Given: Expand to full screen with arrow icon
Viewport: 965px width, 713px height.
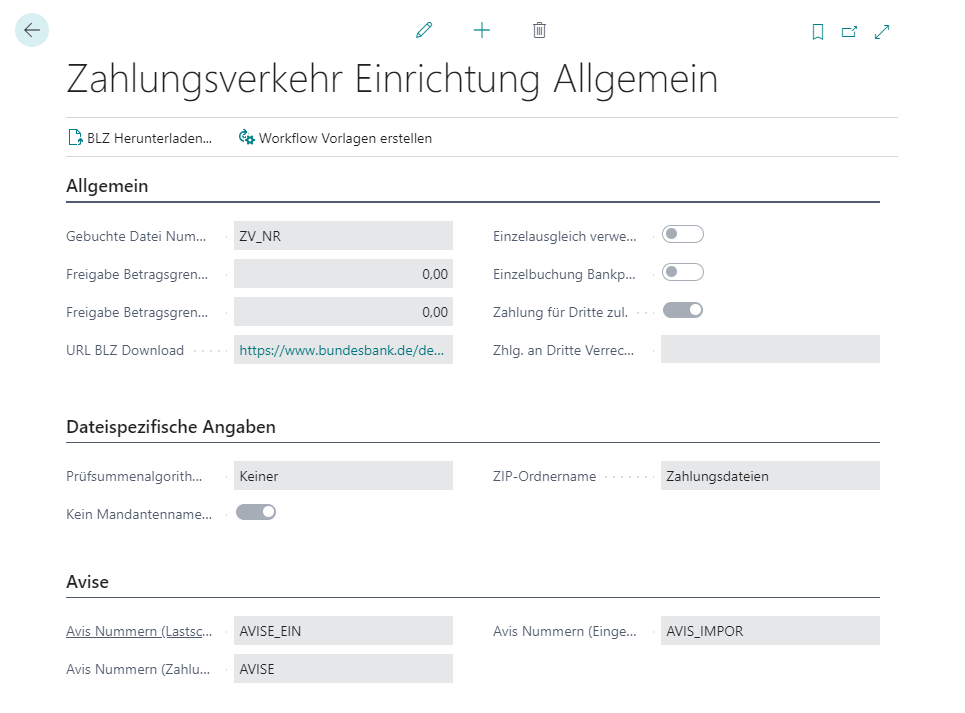Looking at the screenshot, I should coord(881,31).
